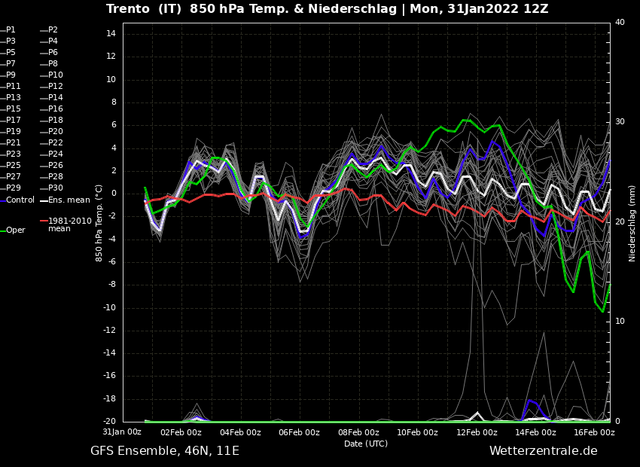Choose the P16 legend entry
Image resolution: width=640 pixels, height=467 pixels.
point(52,109)
